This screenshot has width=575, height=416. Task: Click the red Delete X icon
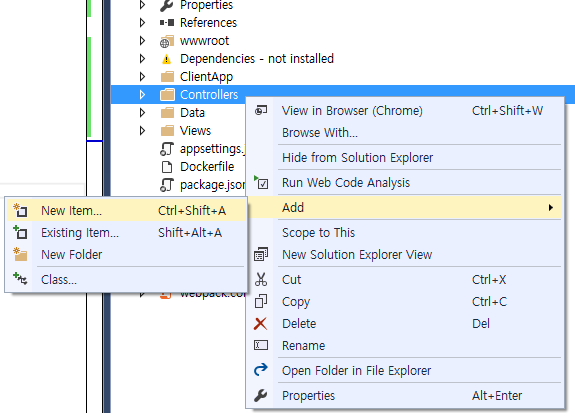coord(260,324)
